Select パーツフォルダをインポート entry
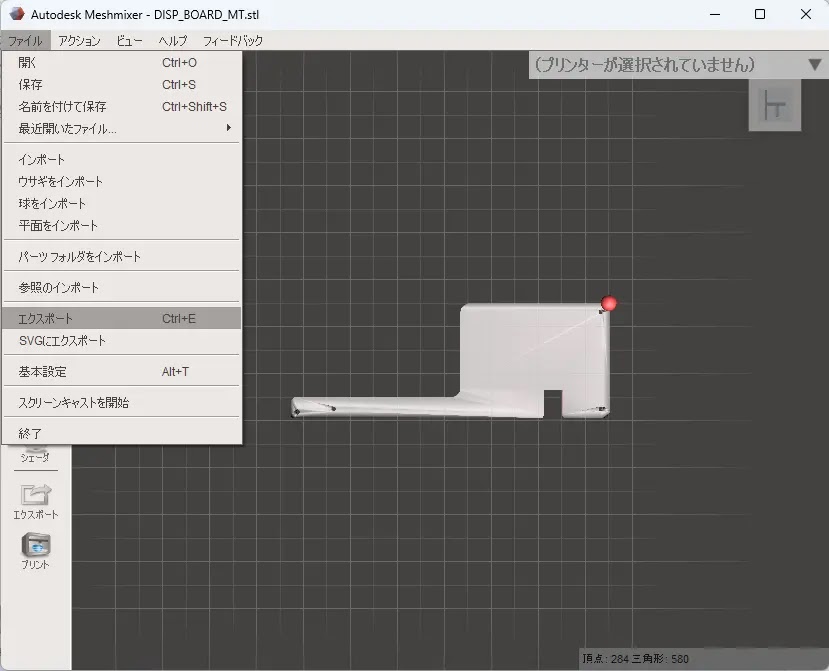This screenshot has width=829, height=671. click(122, 257)
